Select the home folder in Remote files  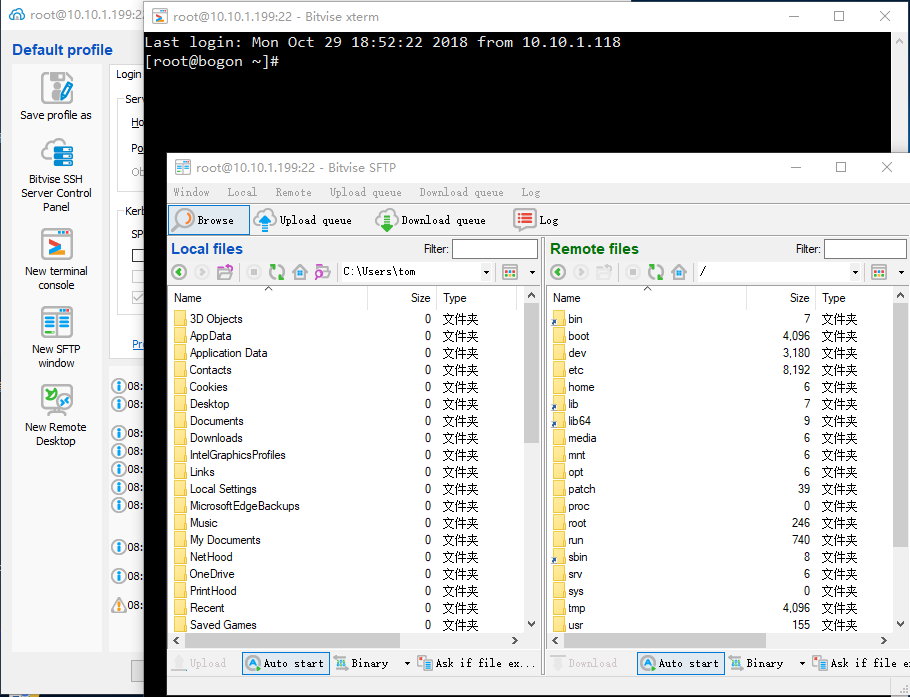(x=581, y=387)
